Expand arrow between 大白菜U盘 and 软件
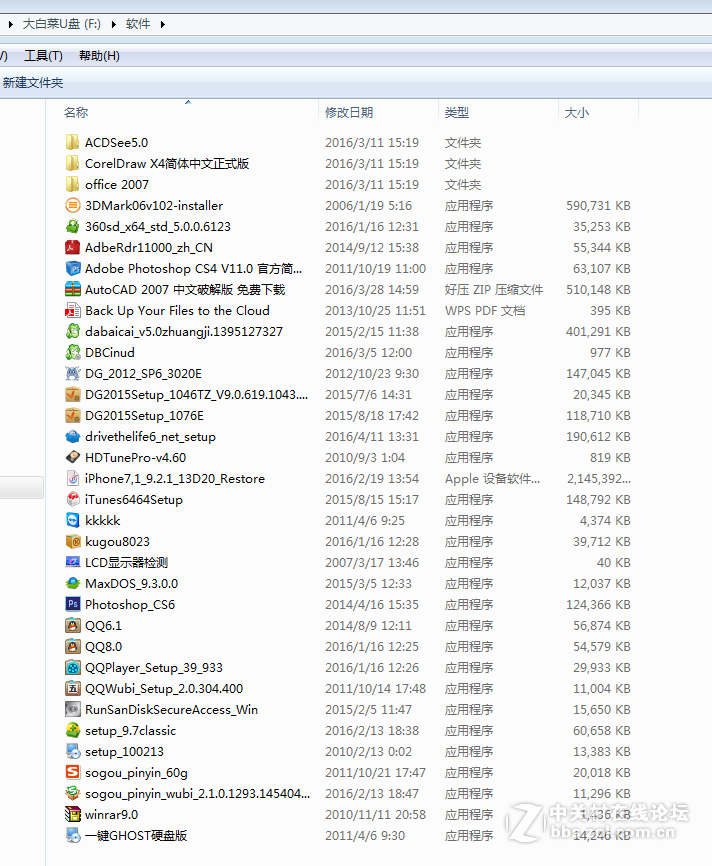 tap(114, 24)
